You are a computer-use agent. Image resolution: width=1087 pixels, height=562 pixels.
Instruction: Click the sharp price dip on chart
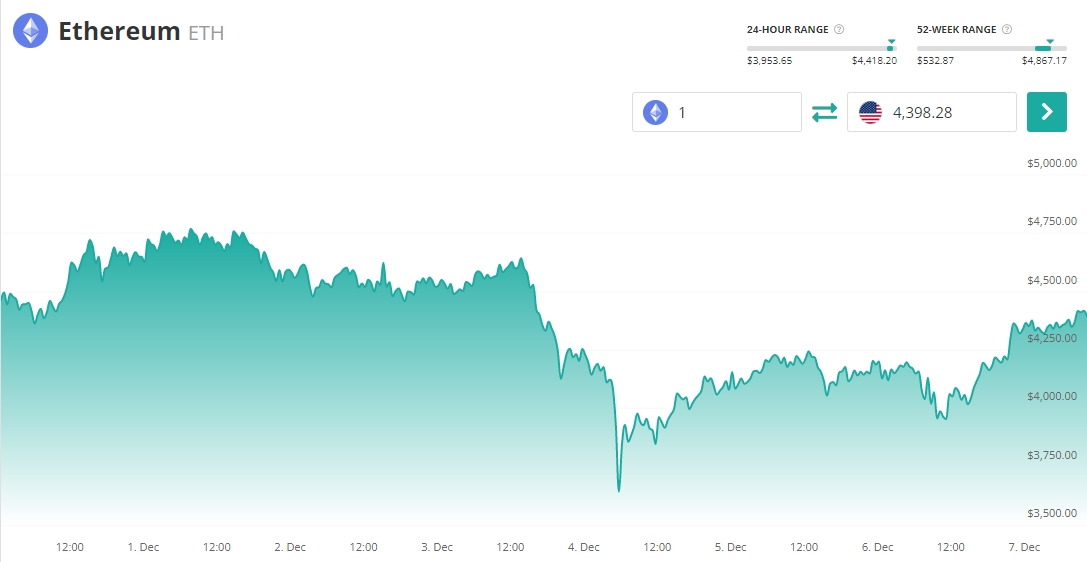pyautogui.click(x=619, y=489)
